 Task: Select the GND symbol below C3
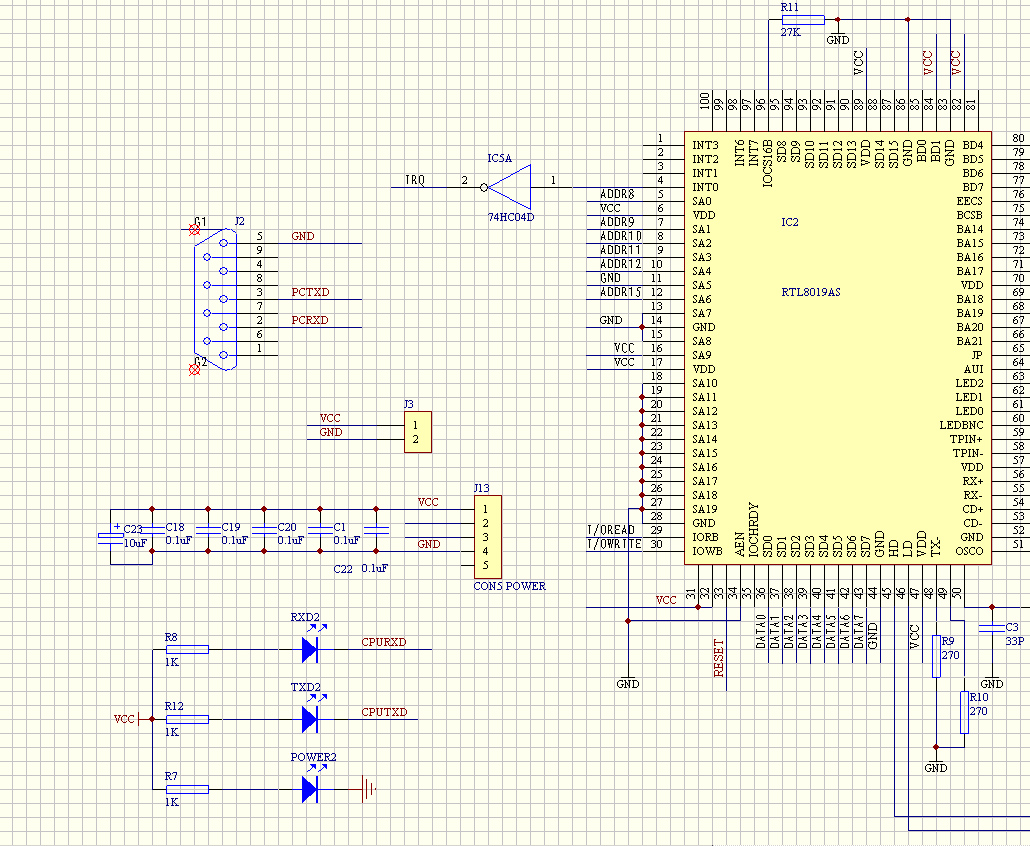pos(992,681)
